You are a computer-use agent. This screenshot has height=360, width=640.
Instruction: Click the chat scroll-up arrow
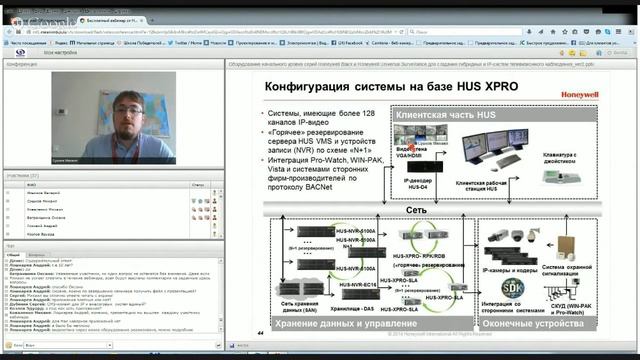click(221, 260)
